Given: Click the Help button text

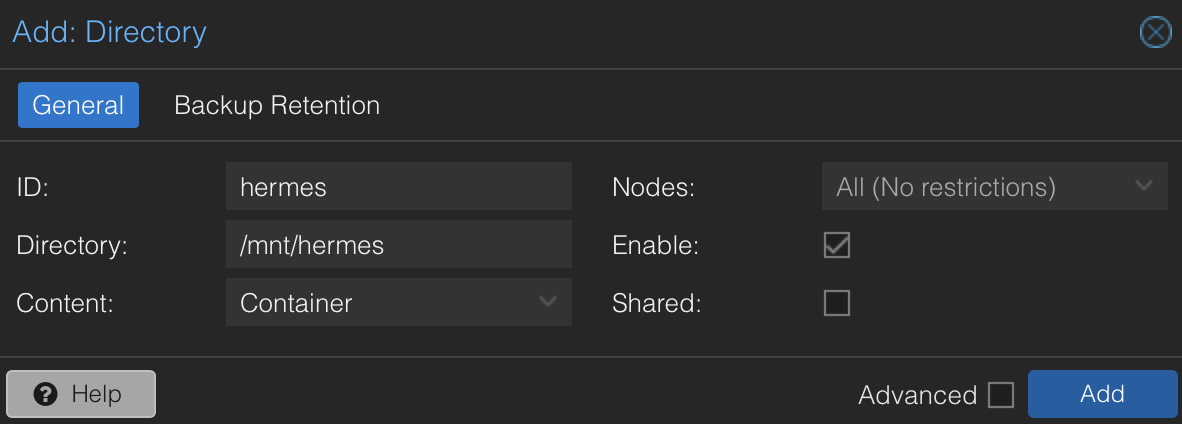Looking at the screenshot, I should [97, 394].
